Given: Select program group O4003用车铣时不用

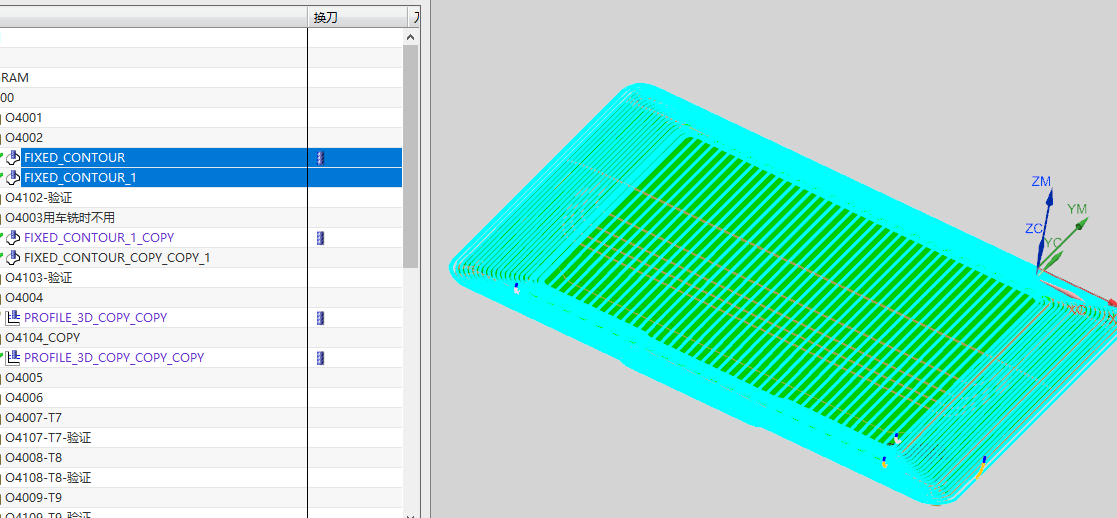Looking at the screenshot, I should coord(60,218).
